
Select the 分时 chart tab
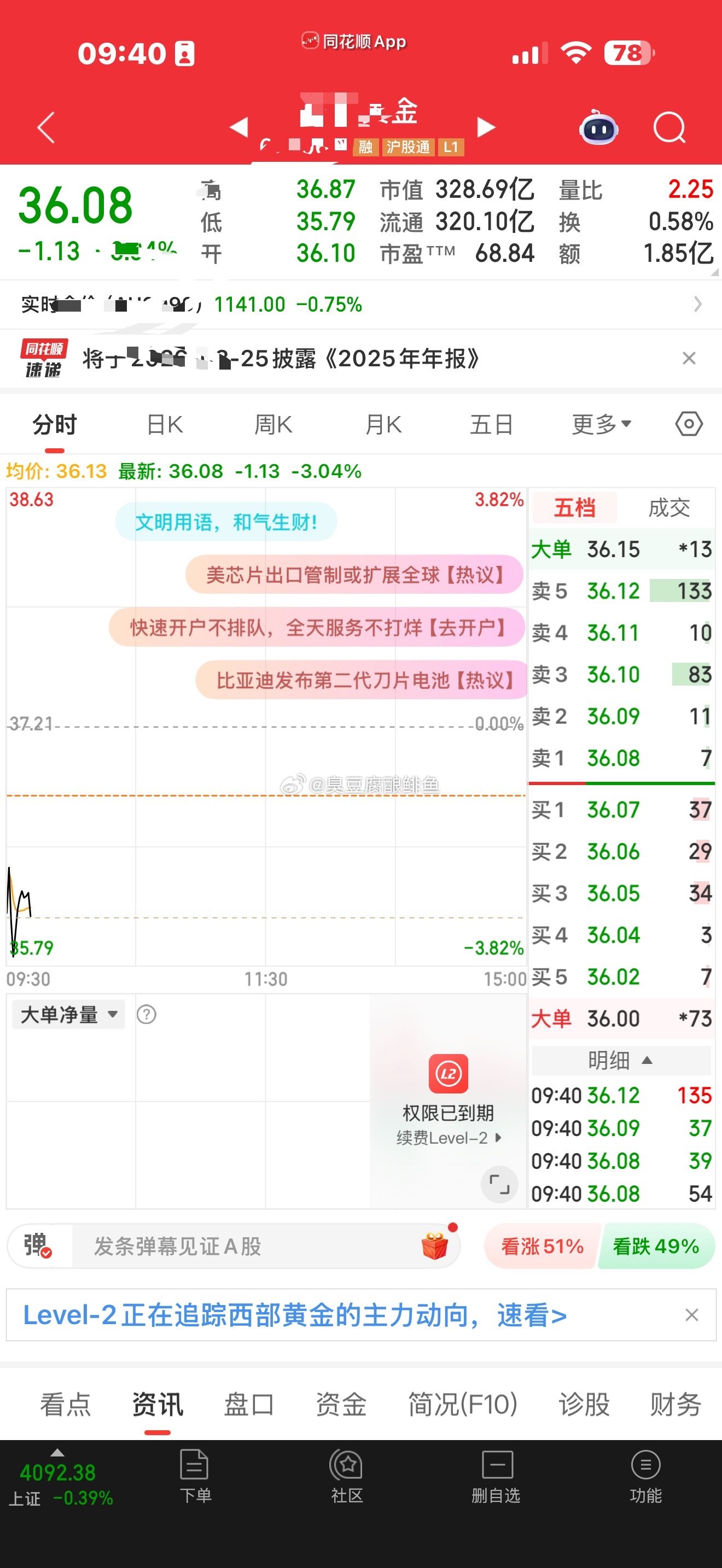coord(55,424)
